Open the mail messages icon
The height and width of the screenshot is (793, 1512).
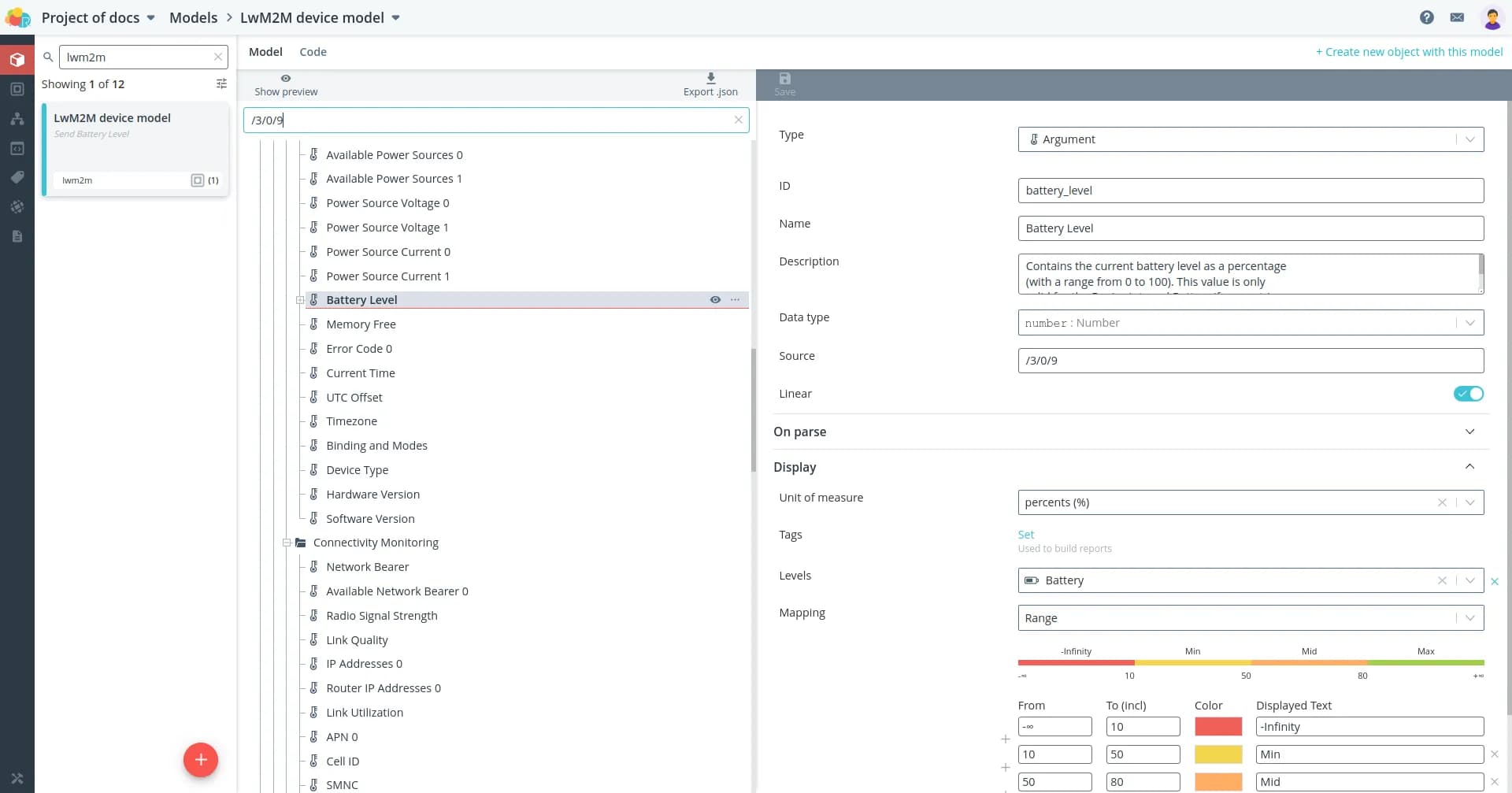(1457, 17)
